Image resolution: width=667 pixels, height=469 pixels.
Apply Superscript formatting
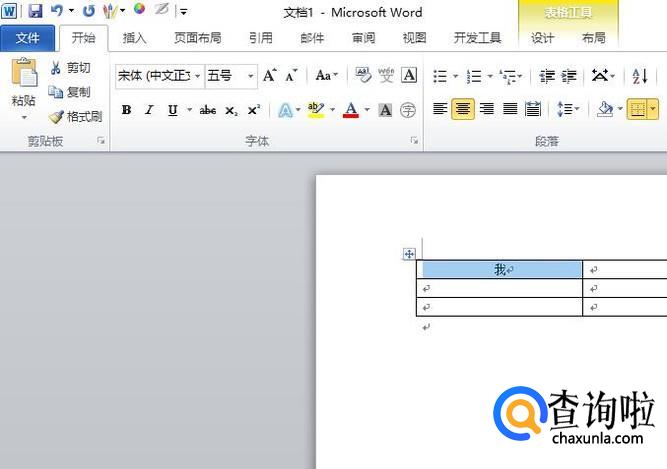click(254, 110)
